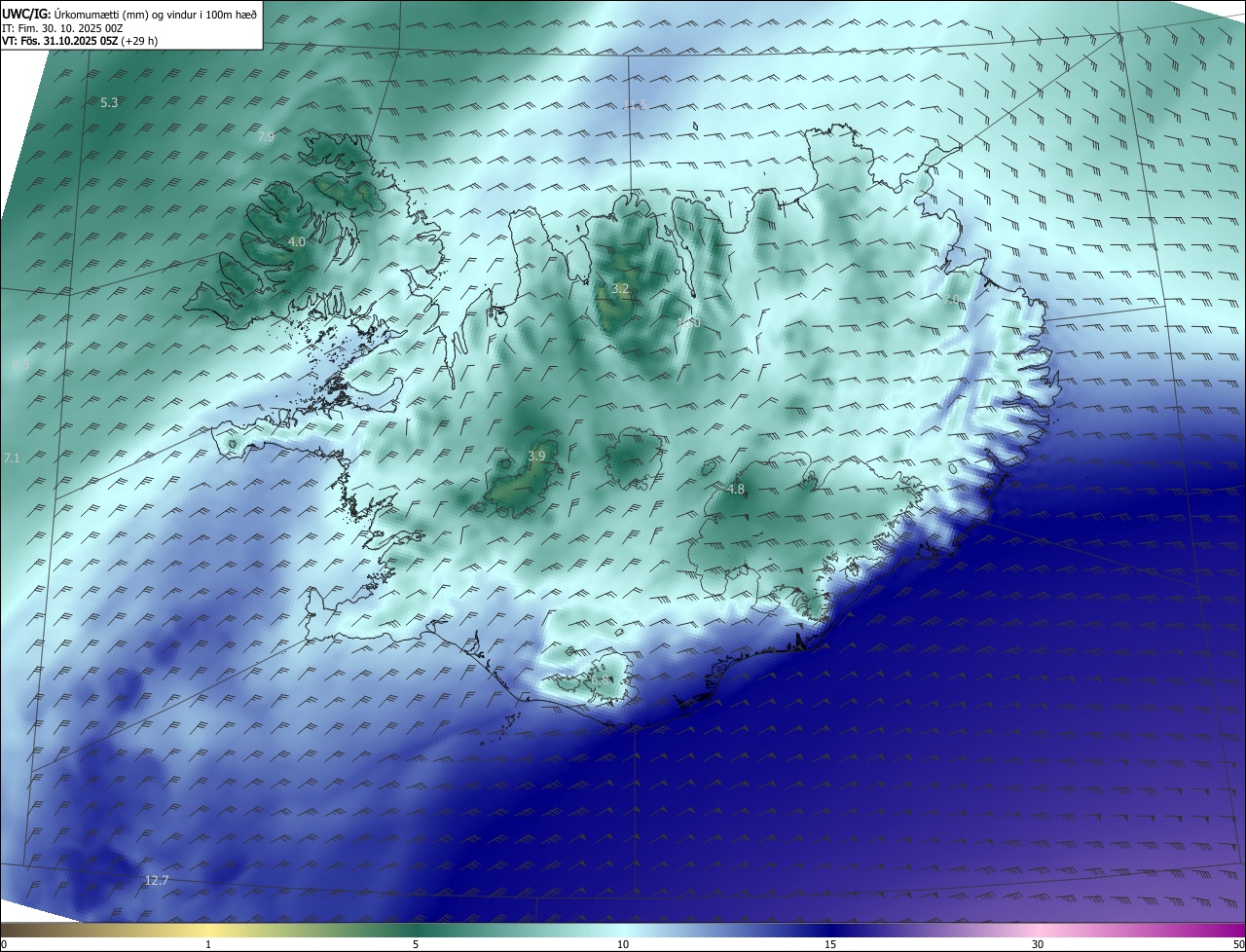
Task: Click the faint map value "11.5"
Action: pos(635,104)
